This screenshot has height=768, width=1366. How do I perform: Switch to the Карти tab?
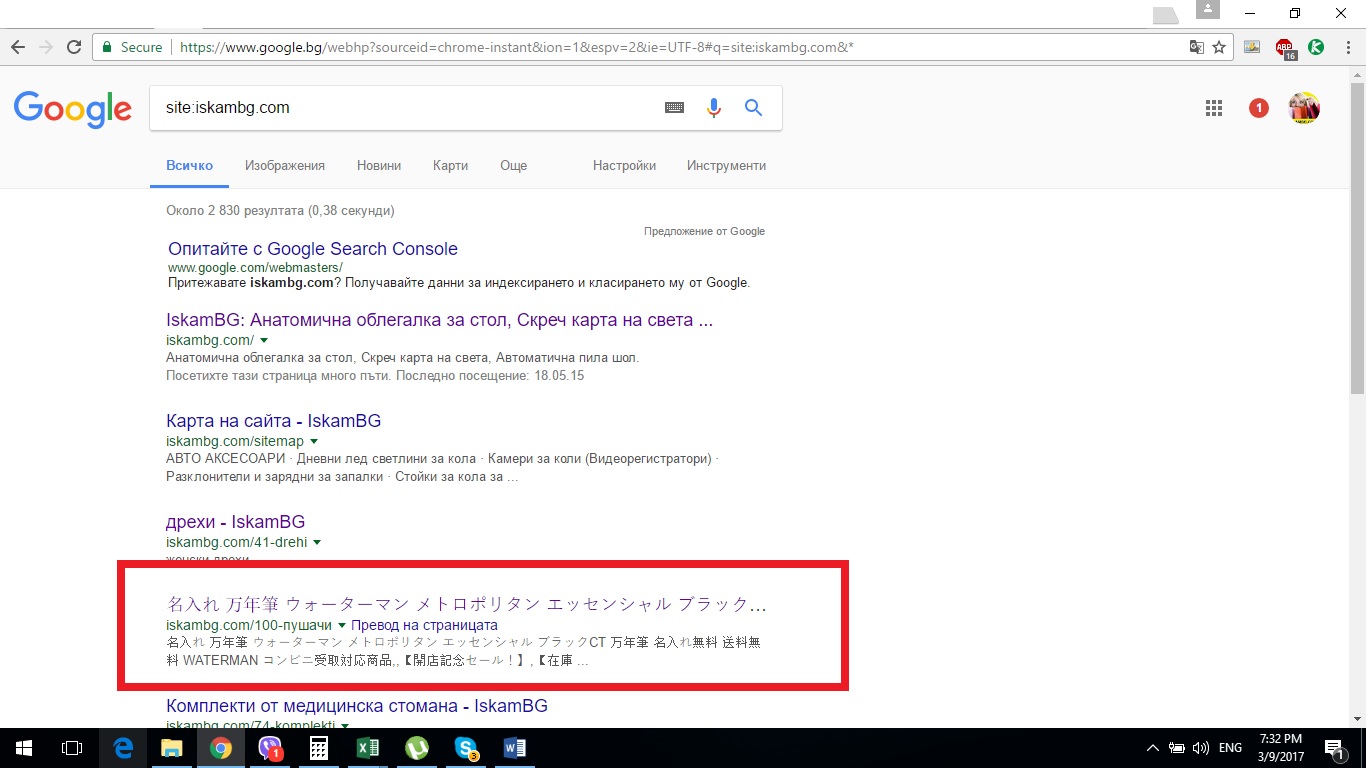tap(451, 166)
